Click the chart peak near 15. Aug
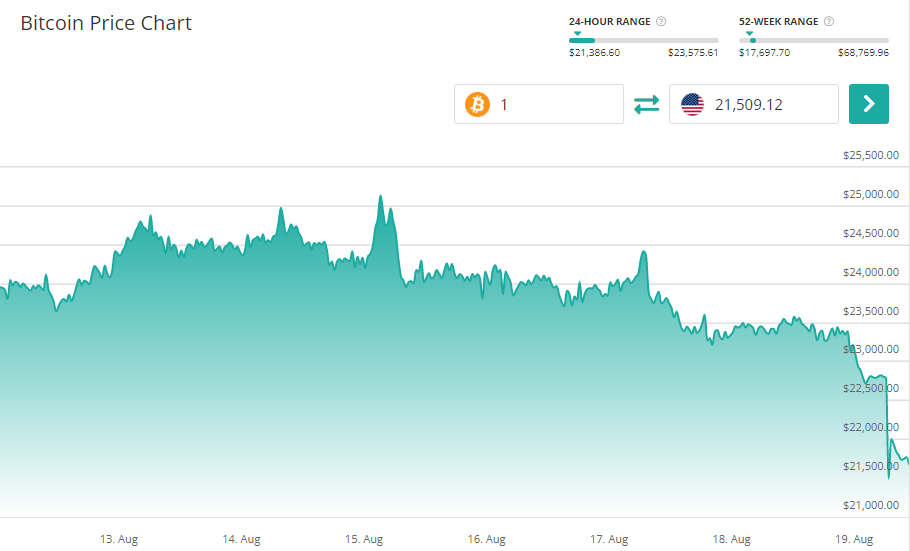The height and width of the screenshot is (551, 910). [381, 198]
